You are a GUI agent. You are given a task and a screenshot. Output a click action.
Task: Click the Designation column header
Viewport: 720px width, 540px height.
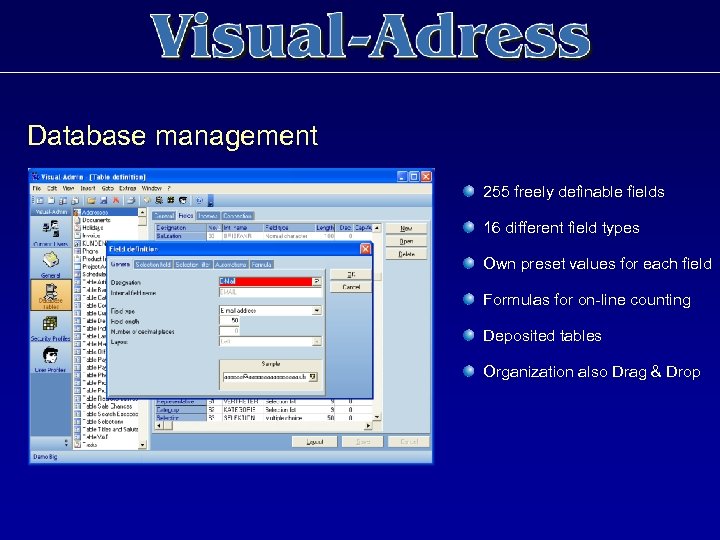tap(180, 228)
